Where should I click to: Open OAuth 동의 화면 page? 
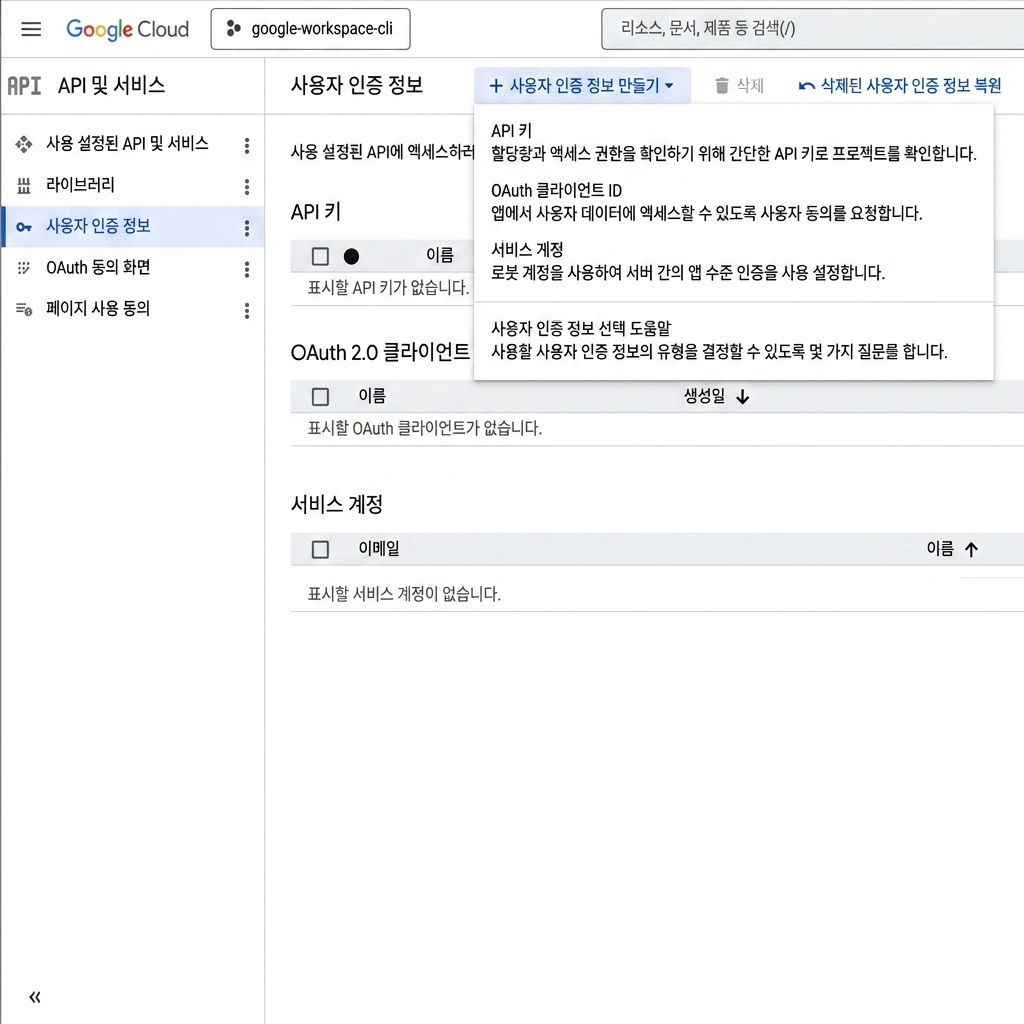pyautogui.click(x=98, y=267)
